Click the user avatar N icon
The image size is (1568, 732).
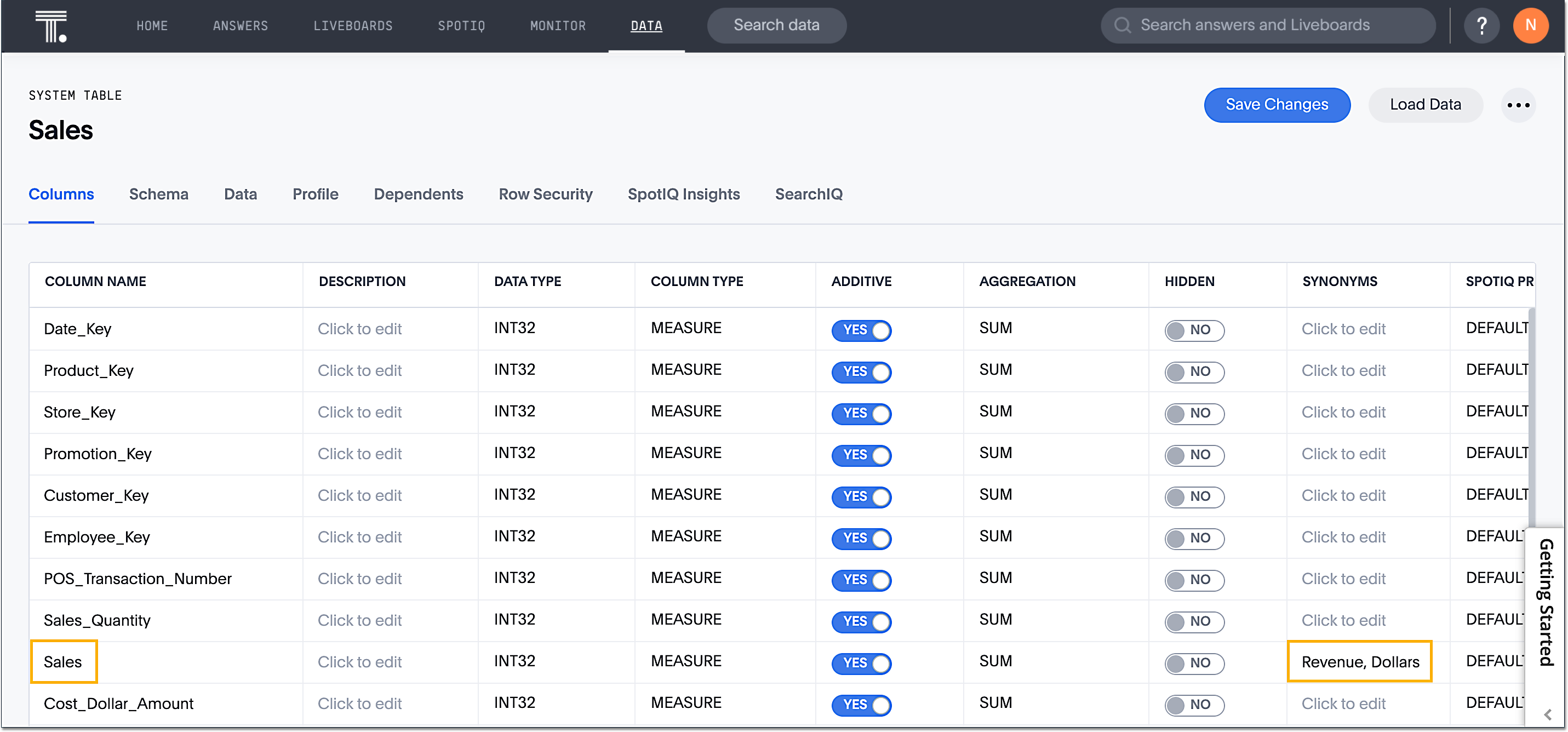pyautogui.click(x=1531, y=26)
